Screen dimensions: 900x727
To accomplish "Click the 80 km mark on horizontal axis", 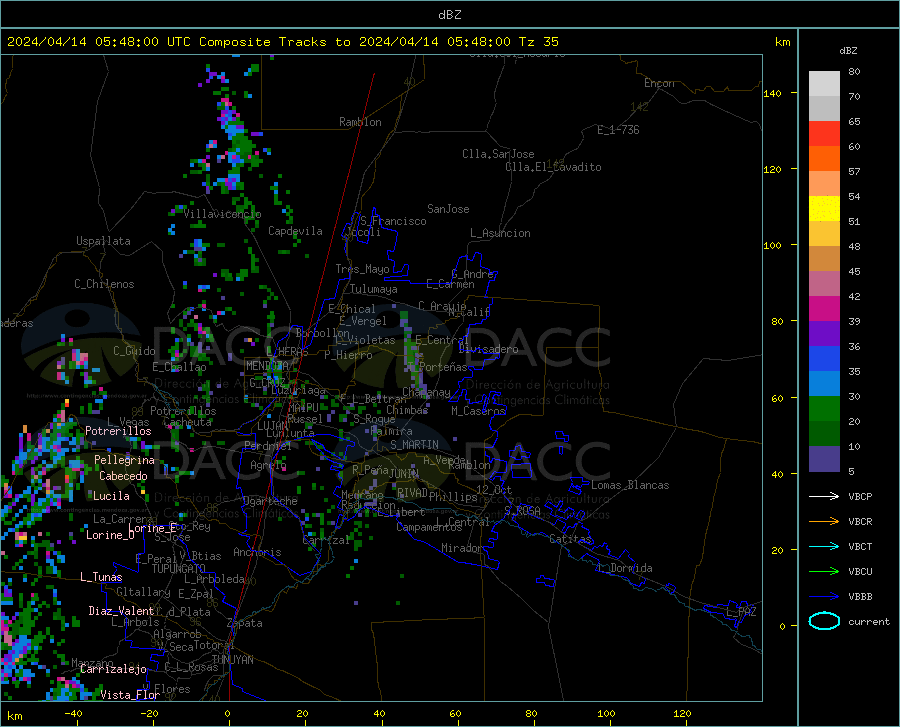I will [x=531, y=714].
